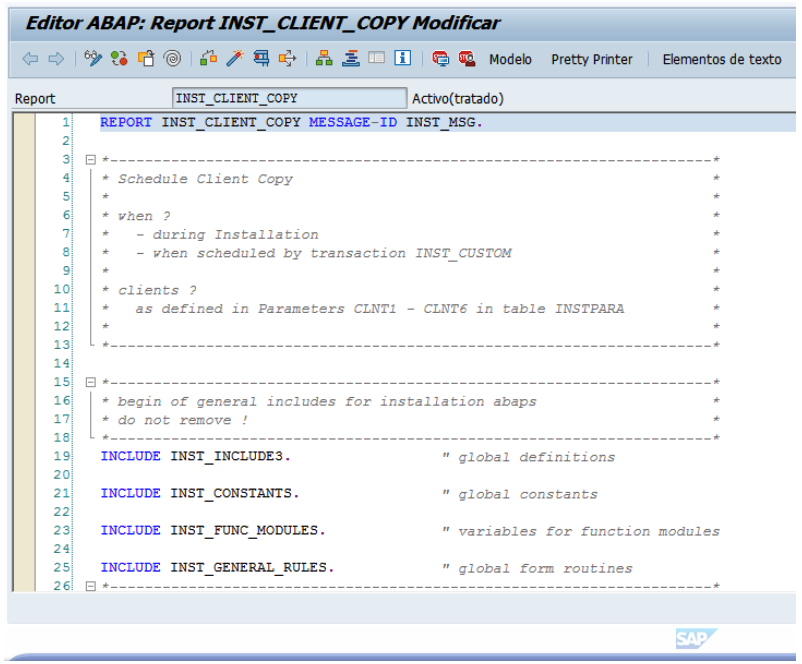Screen dimensions: 802x664
Task: Click the comment mentioning transaction INST_CUSTOM
Action: (323, 253)
